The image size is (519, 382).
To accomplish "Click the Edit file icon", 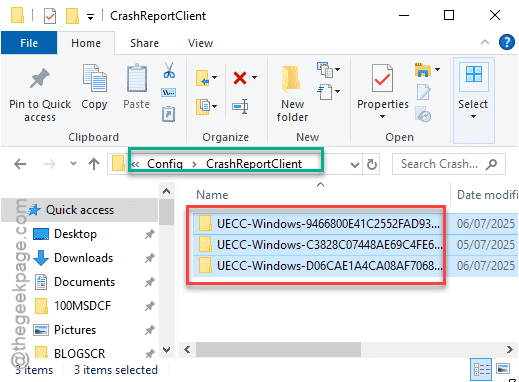I will point(423,92).
